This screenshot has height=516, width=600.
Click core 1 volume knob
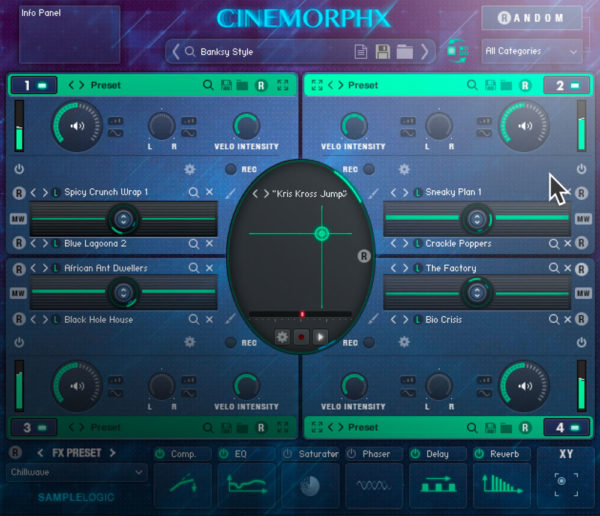tap(77, 126)
